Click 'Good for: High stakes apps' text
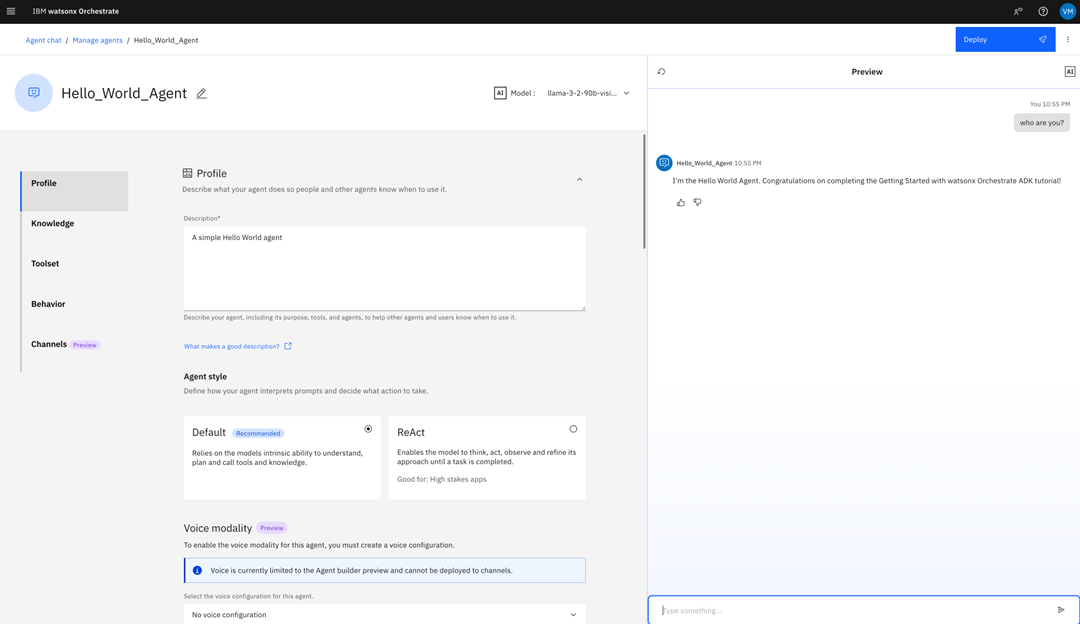 point(442,479)
